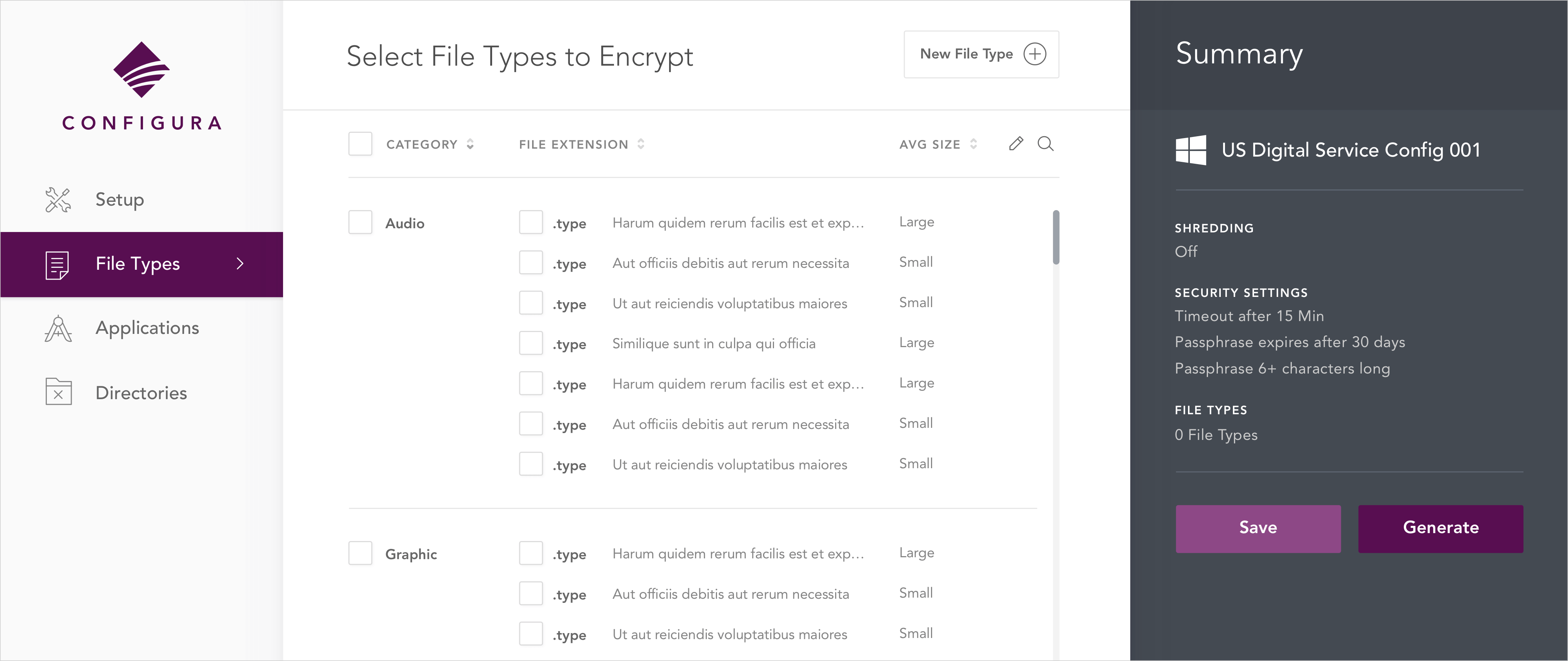Click the file list vertical scrollbar thumb

(x=1056, y=237)
